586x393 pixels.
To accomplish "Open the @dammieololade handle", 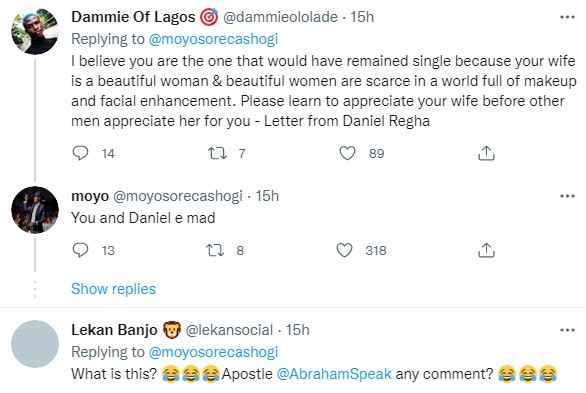I will (280, 17).
